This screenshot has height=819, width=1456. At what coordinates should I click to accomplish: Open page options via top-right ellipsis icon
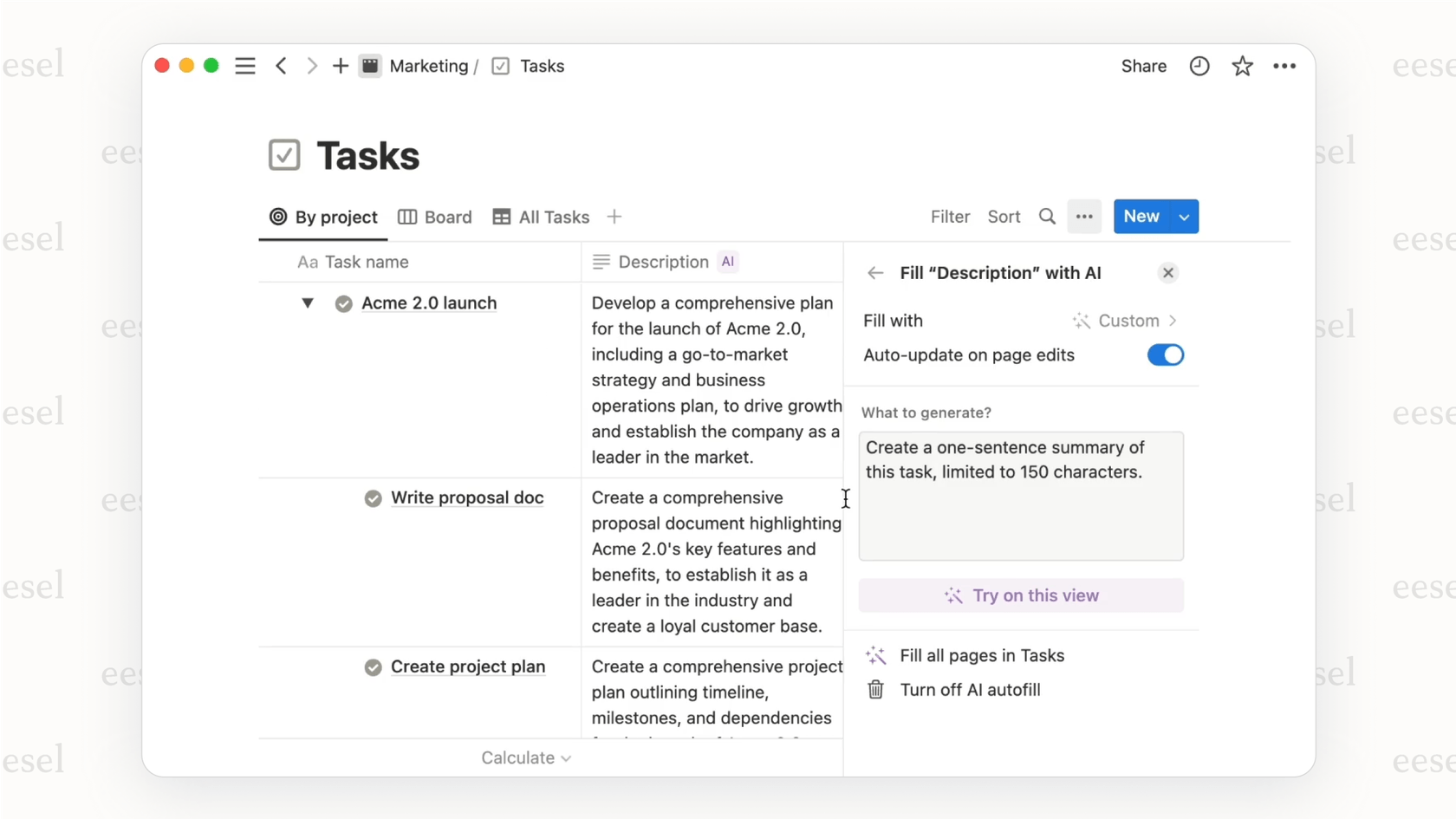pyautogui.click(x=1284, y=65)
